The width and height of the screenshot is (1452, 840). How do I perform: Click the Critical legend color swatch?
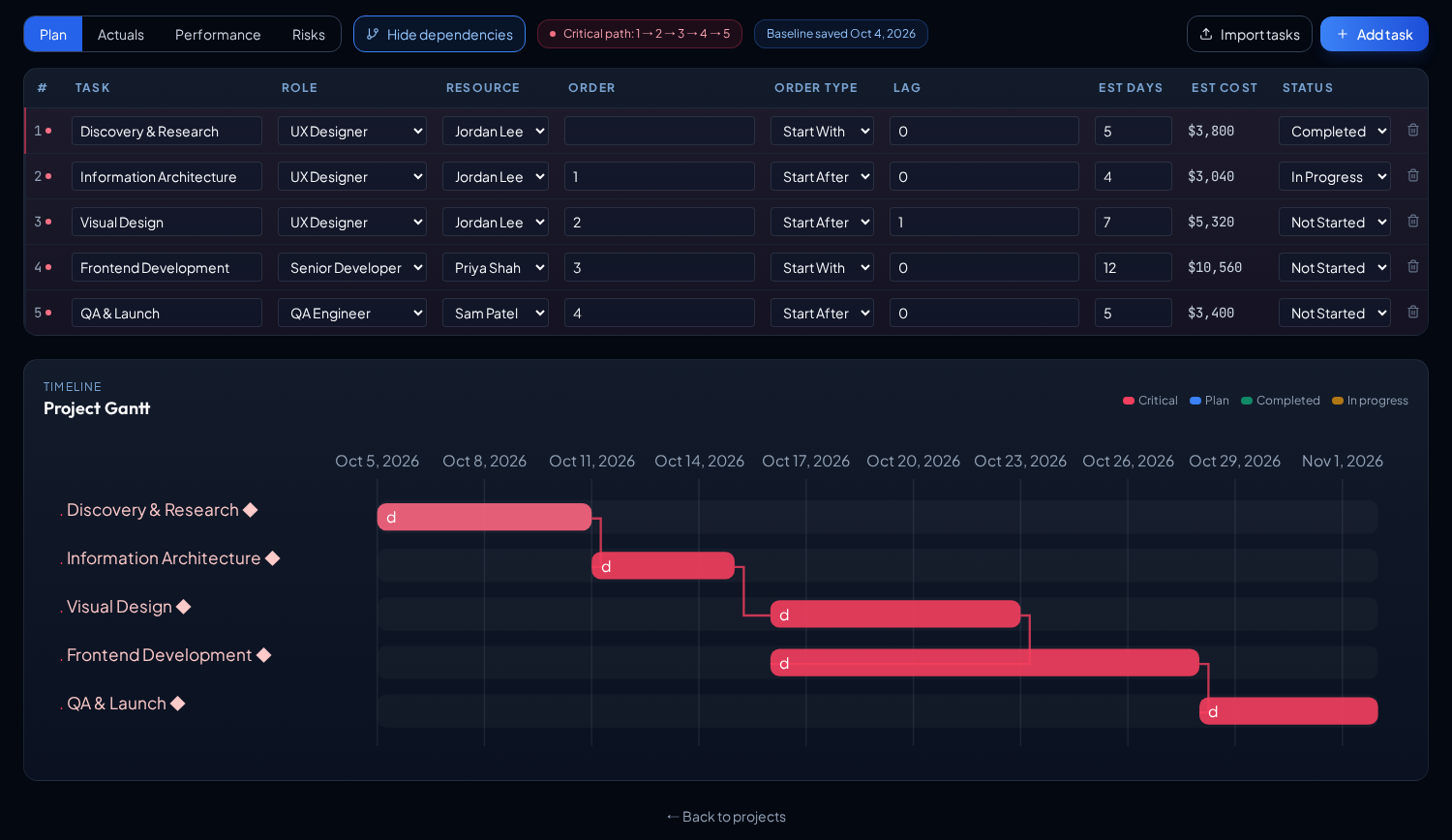pos(1129,401)
